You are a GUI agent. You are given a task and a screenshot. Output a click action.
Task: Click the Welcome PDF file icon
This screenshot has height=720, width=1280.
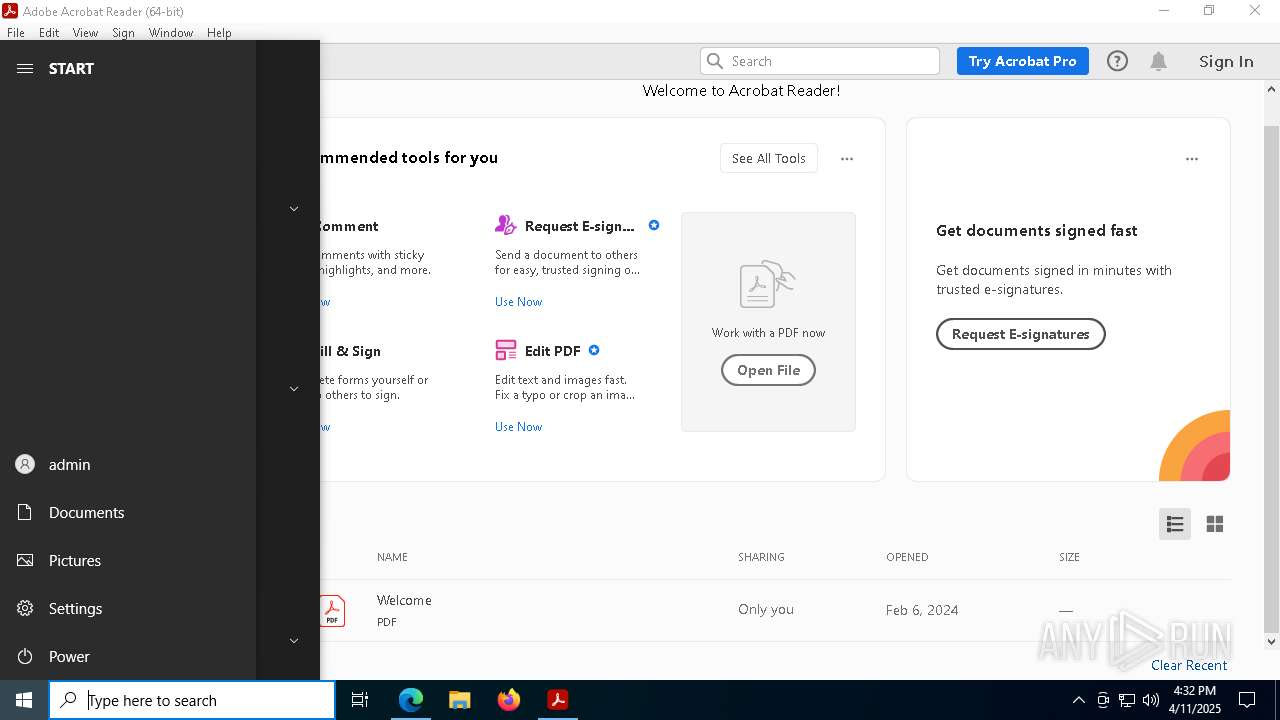pos(332,610)
